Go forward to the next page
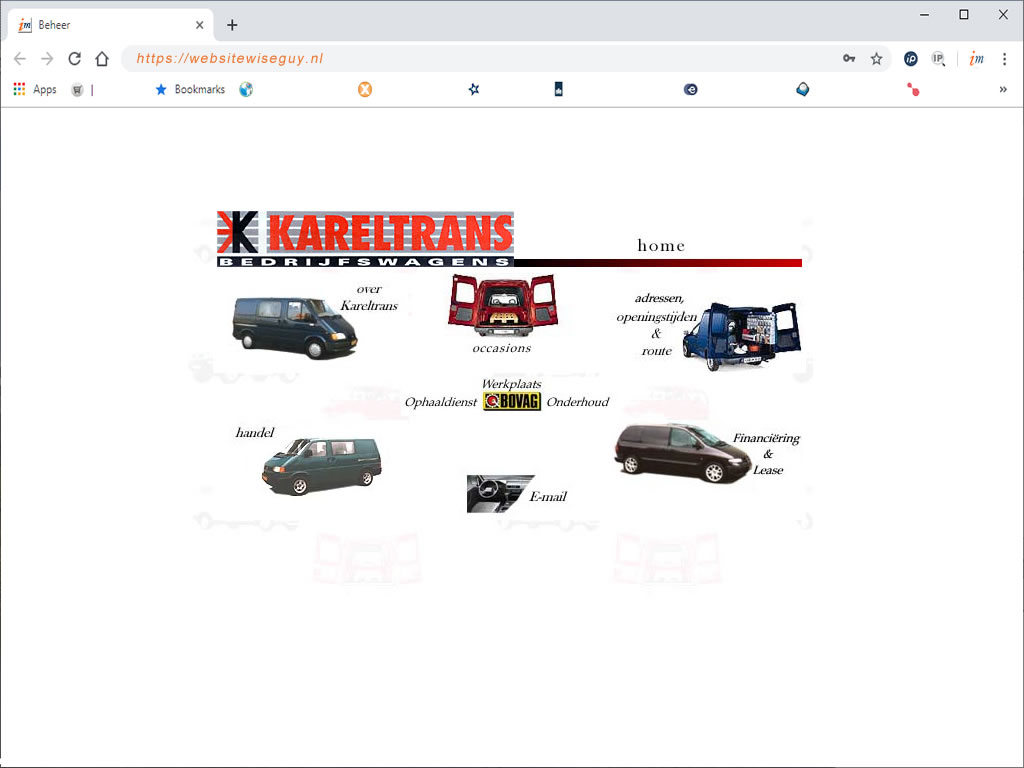1024x768 pixels. [x=47, y=59]
